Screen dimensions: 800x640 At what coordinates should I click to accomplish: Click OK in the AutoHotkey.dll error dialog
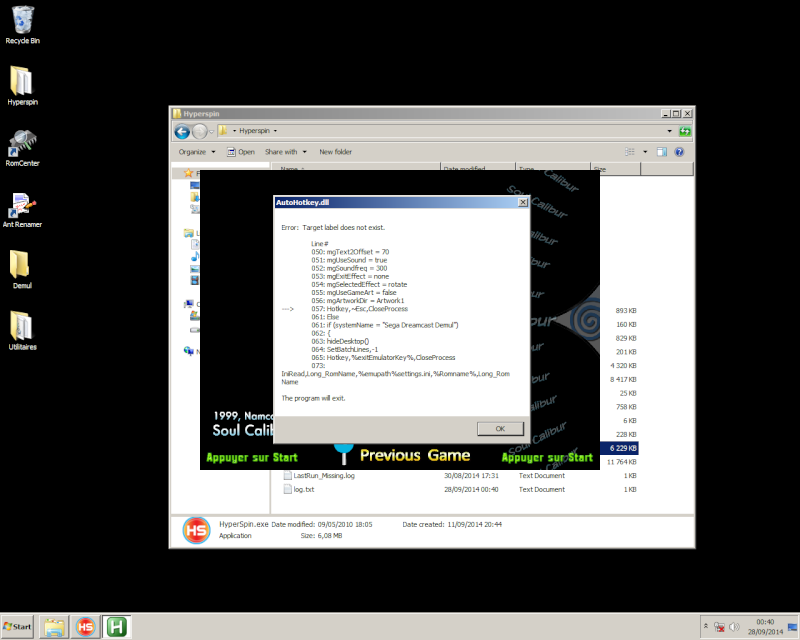tap(500, 429)
